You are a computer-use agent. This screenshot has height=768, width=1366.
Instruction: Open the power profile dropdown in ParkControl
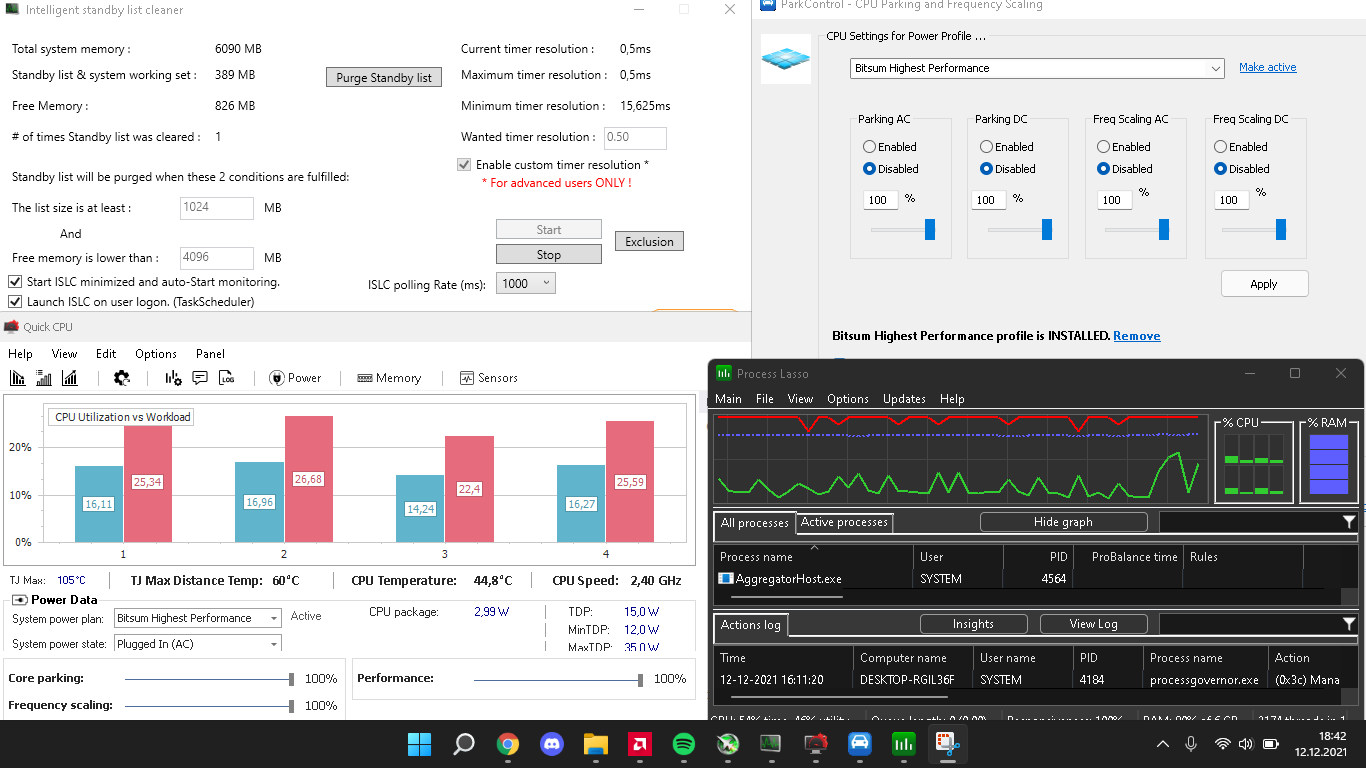pyautogui.click(x=1038, y=68)
